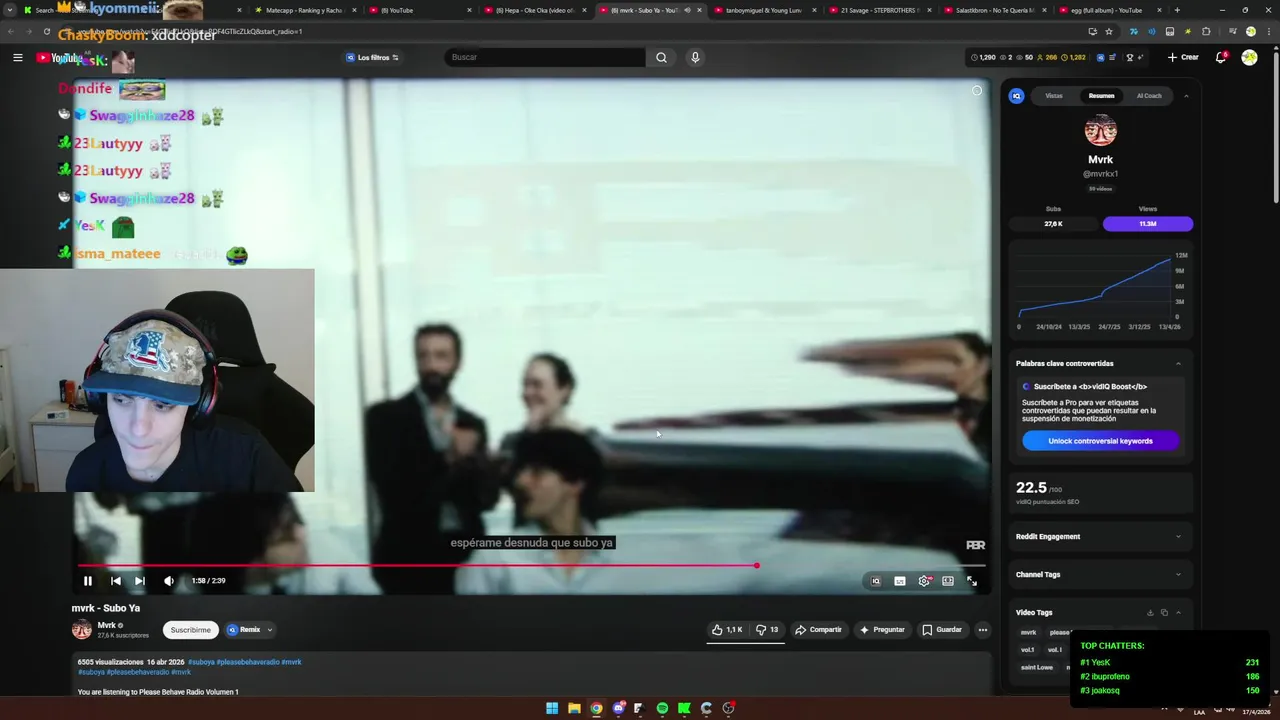Click the Crear button
Screen dimensions: 1280x720
coord(1183,57)
